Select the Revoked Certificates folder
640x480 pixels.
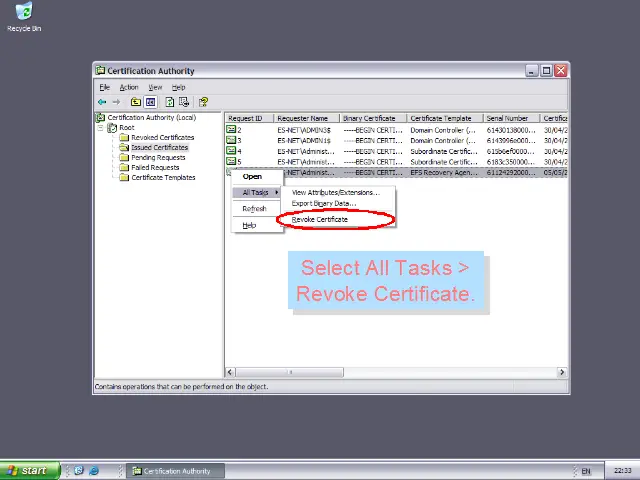point(162,138)
